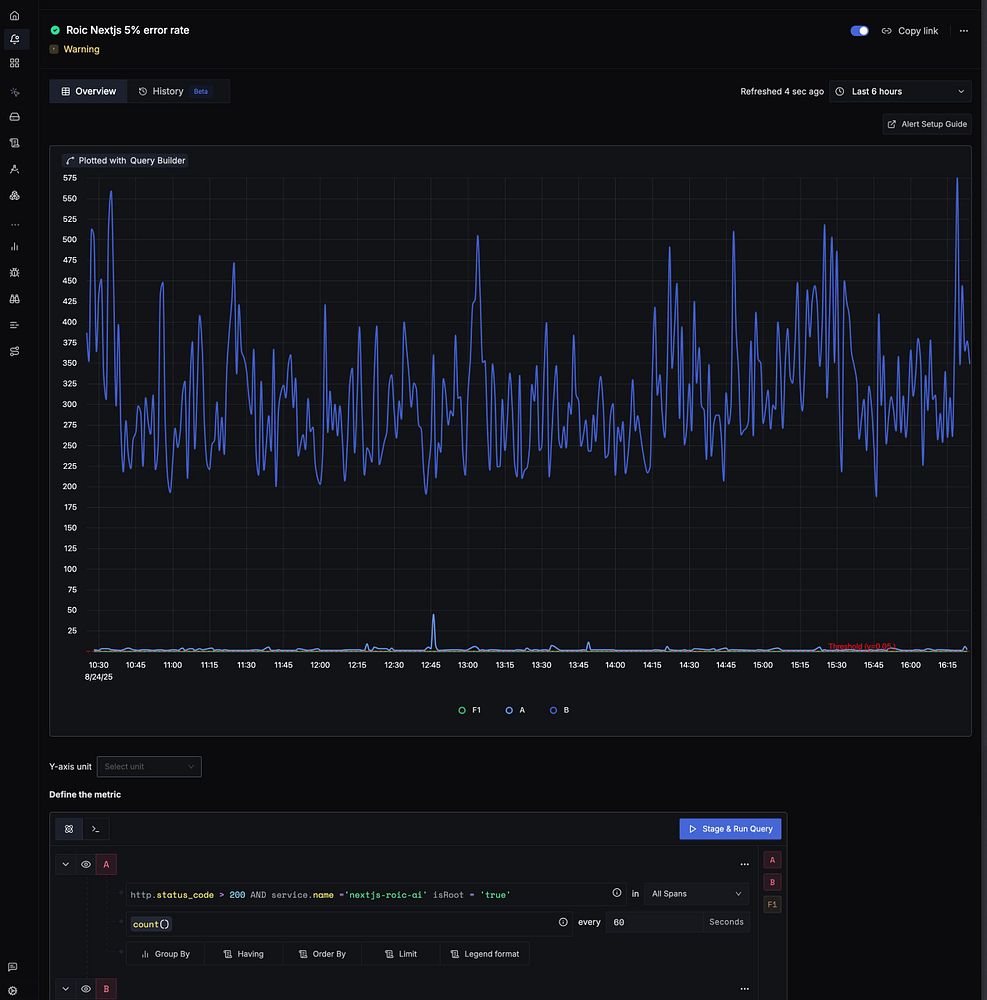Click the Stage & Run Query button
This screenshot has height=1000, width=987.
coord(730,829)
